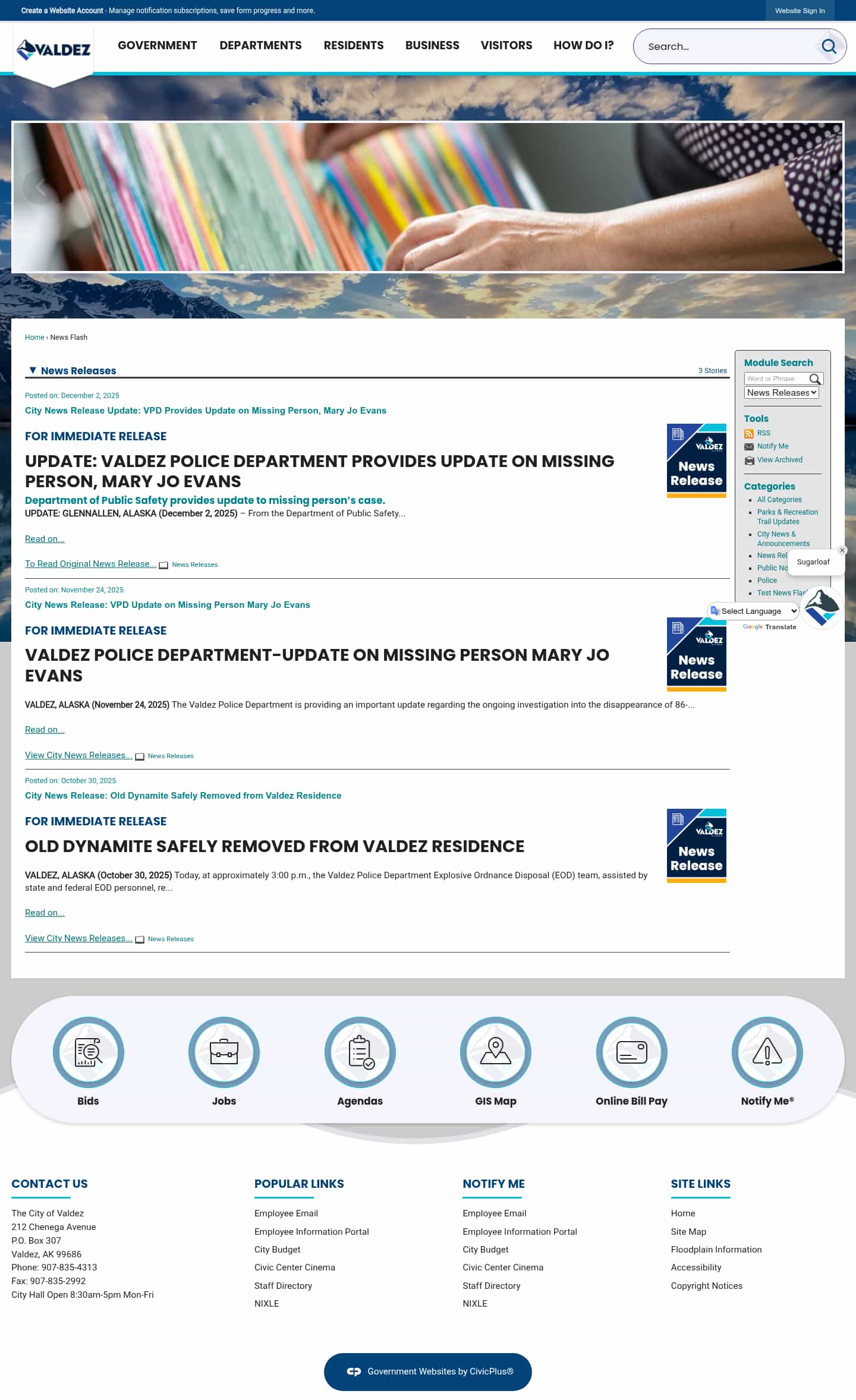856x1400 pixels.
Task: Open the Residents menu
Action: coord(354,45)
